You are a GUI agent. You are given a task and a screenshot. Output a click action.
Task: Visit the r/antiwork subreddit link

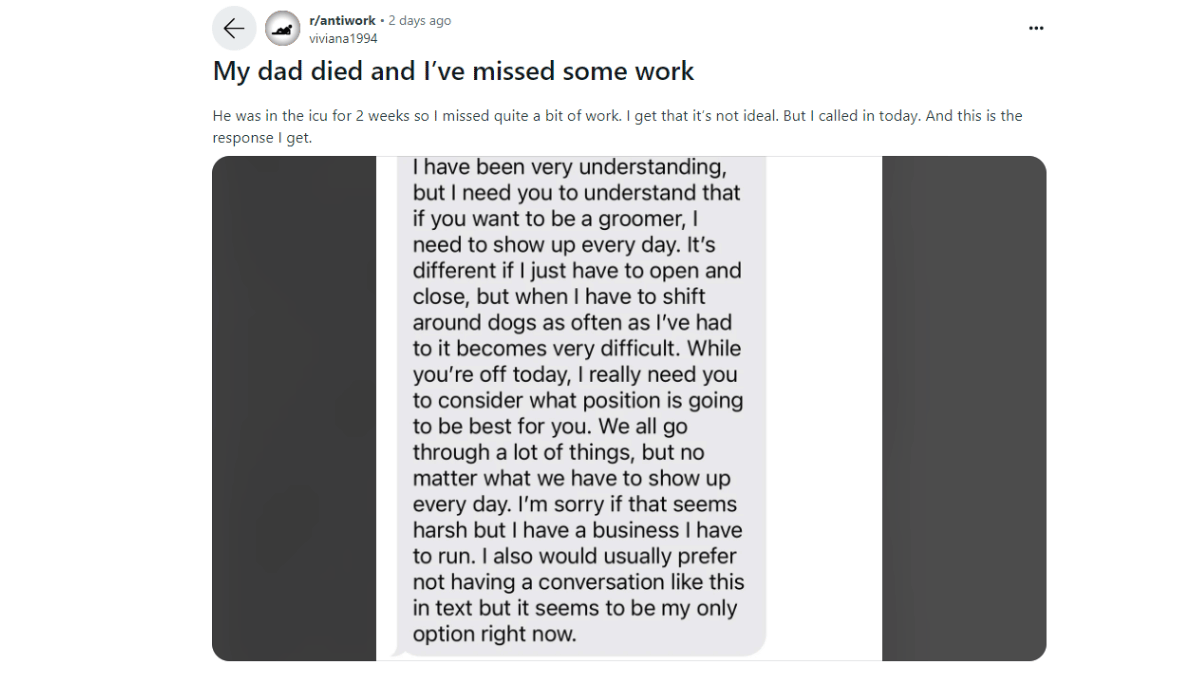(342, 20)
